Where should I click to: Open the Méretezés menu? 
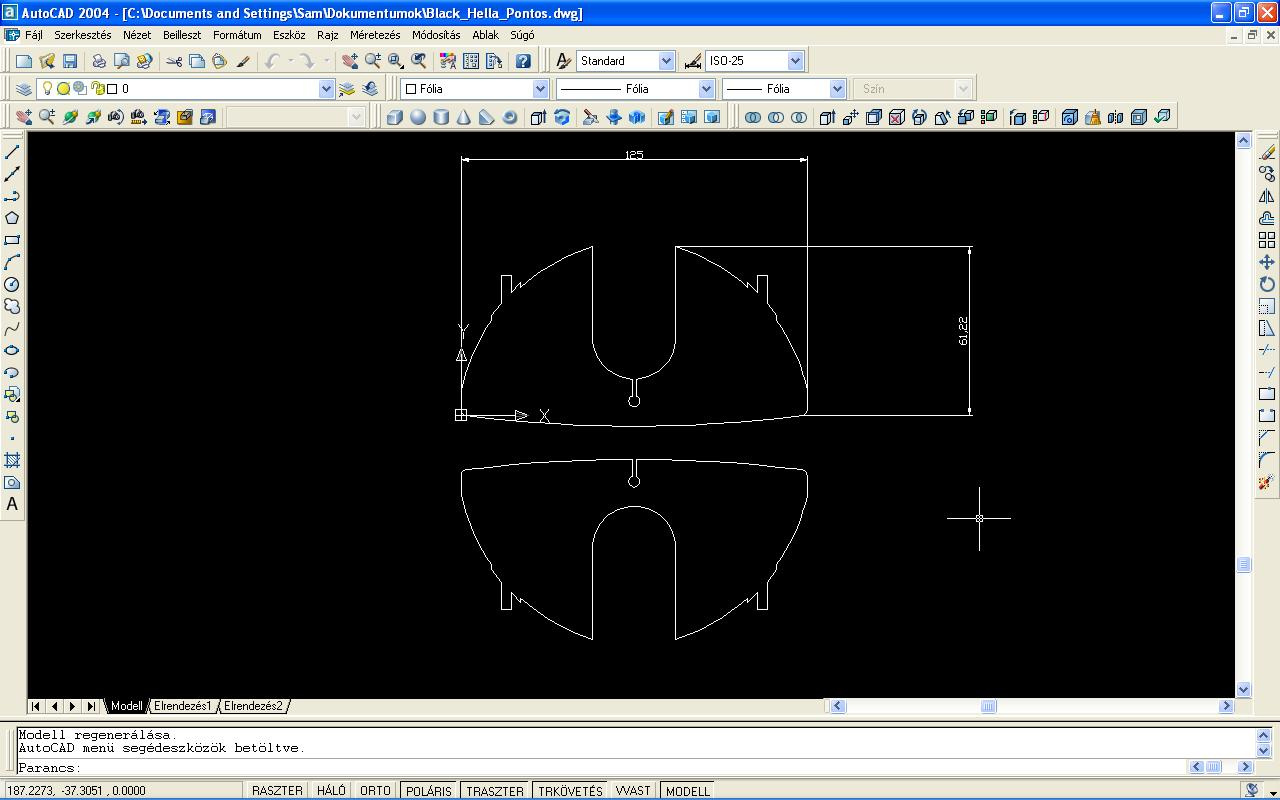tap(375, 35)
